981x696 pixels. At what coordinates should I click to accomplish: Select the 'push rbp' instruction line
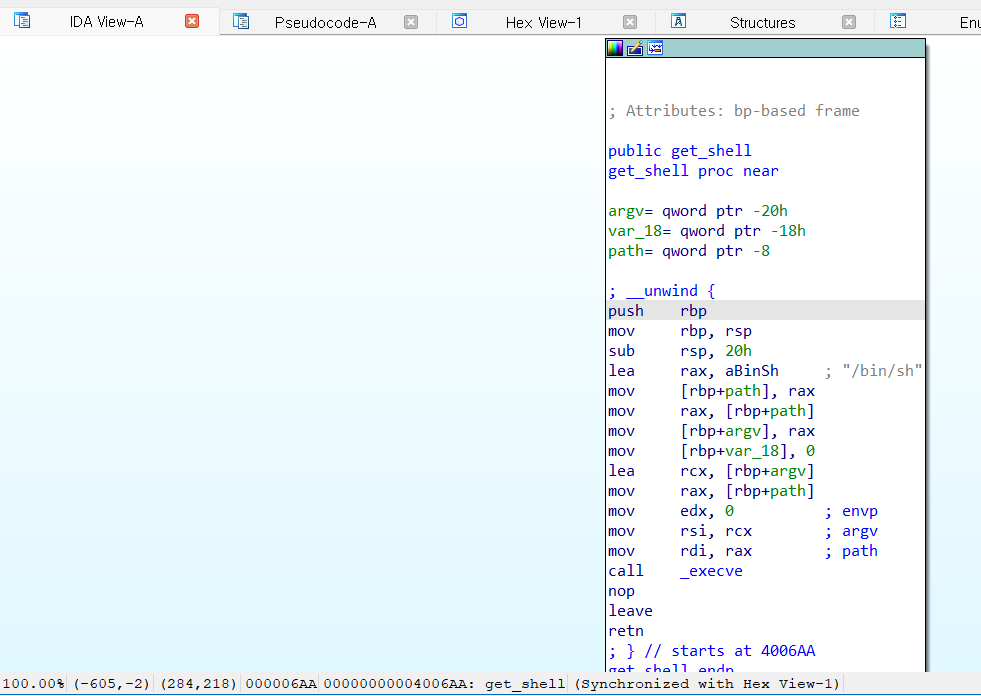[765, 310]
